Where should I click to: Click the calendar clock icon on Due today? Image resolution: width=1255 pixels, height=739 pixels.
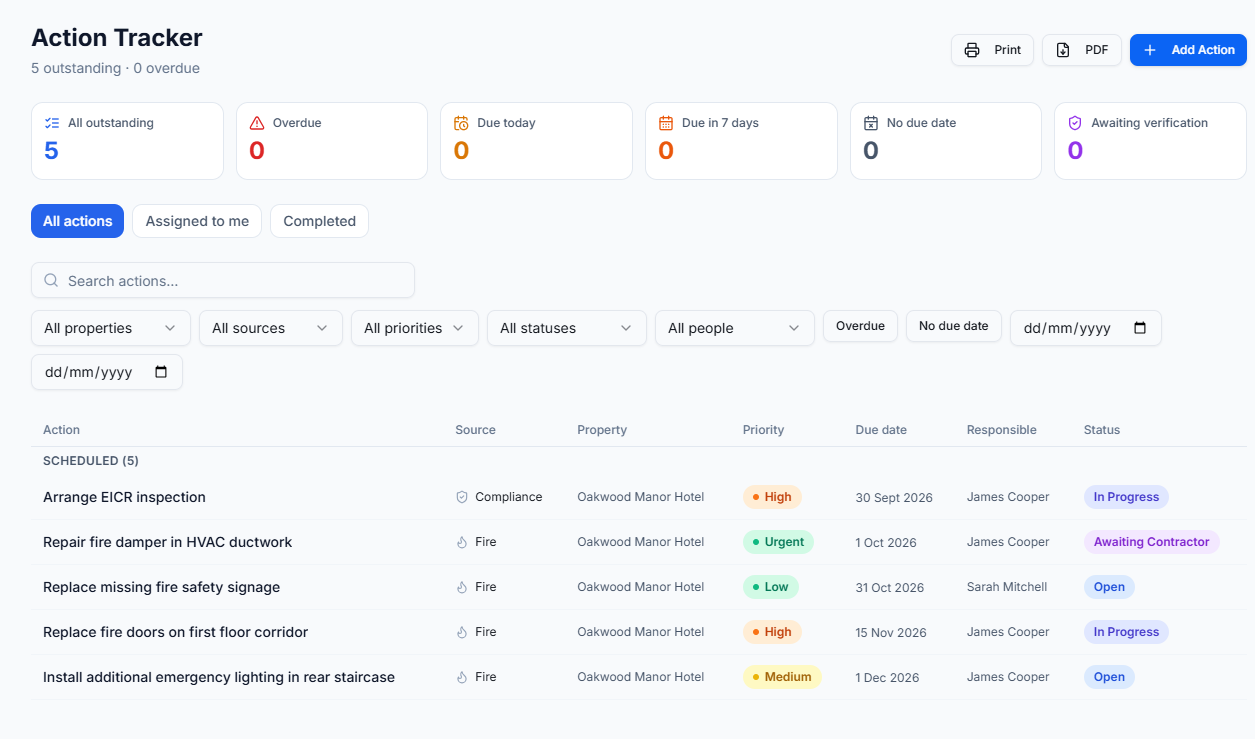[x=461, y=123]
